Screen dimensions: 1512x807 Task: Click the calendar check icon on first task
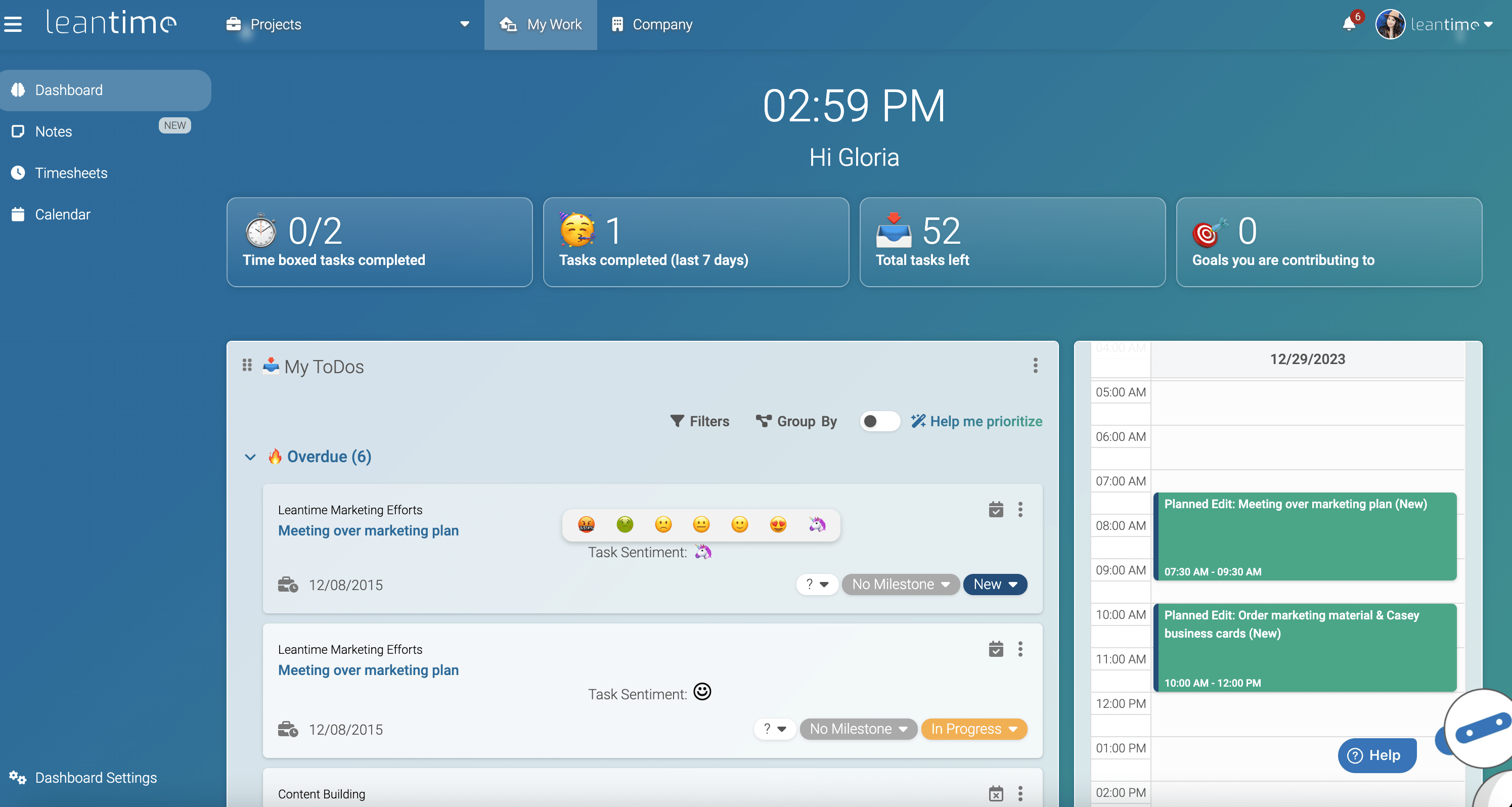[x=996, y=510]
